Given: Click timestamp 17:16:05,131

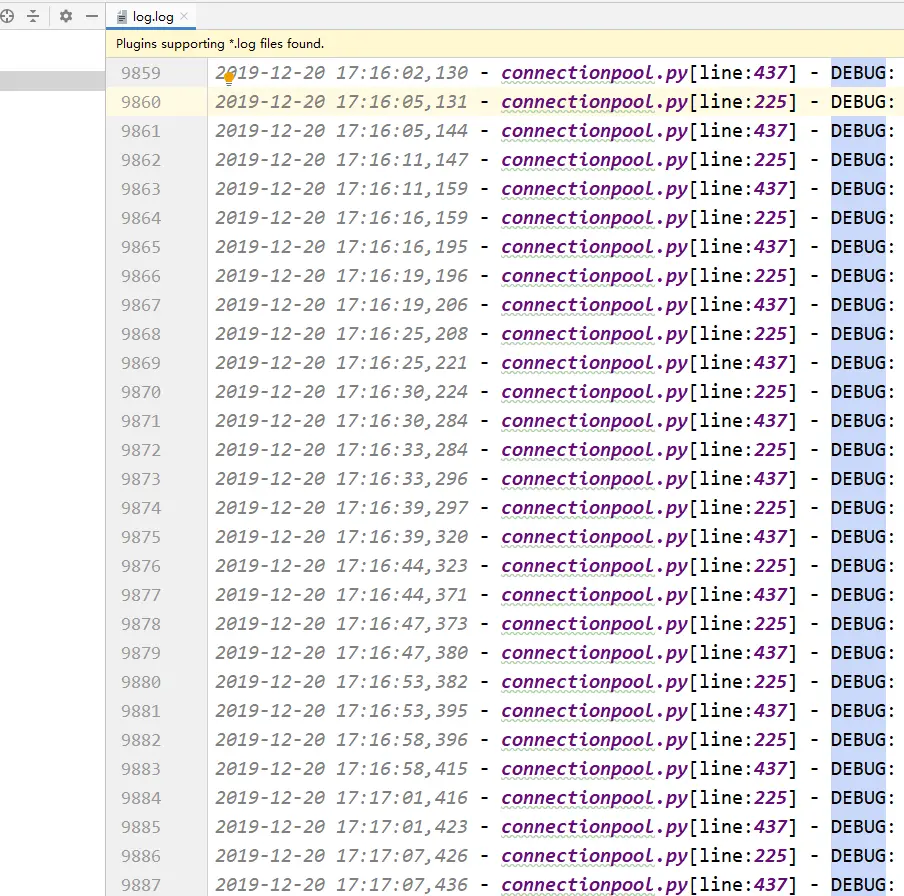Looking at the screenshot, I should 402,102.
